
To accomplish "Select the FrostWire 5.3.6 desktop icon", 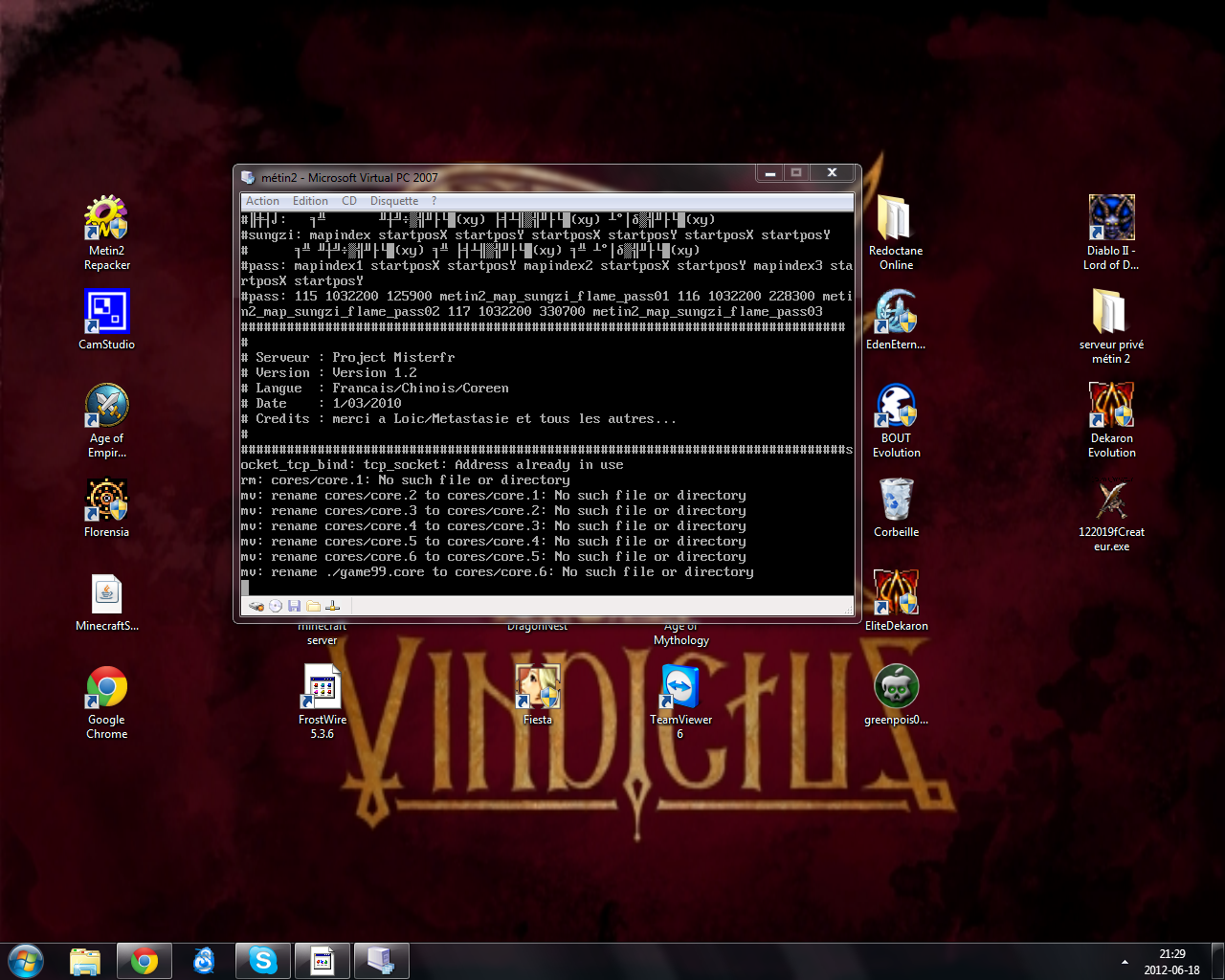I will (x=323, y=702).
